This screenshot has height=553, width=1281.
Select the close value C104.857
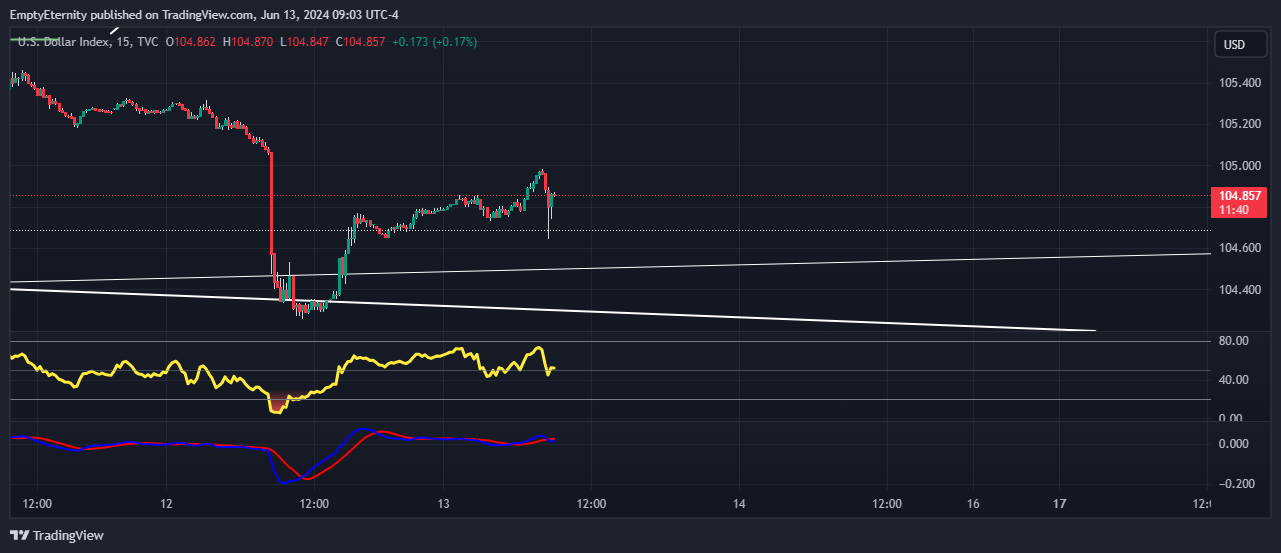pyautogui.click(x=360, y=42)
